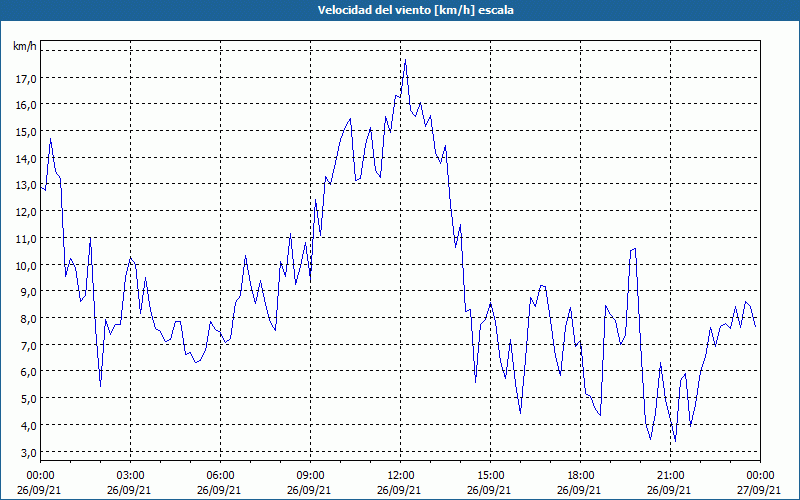Click the '7,0' y-axis label
Viewport: 800px width, 500px height.
(28, 346)
